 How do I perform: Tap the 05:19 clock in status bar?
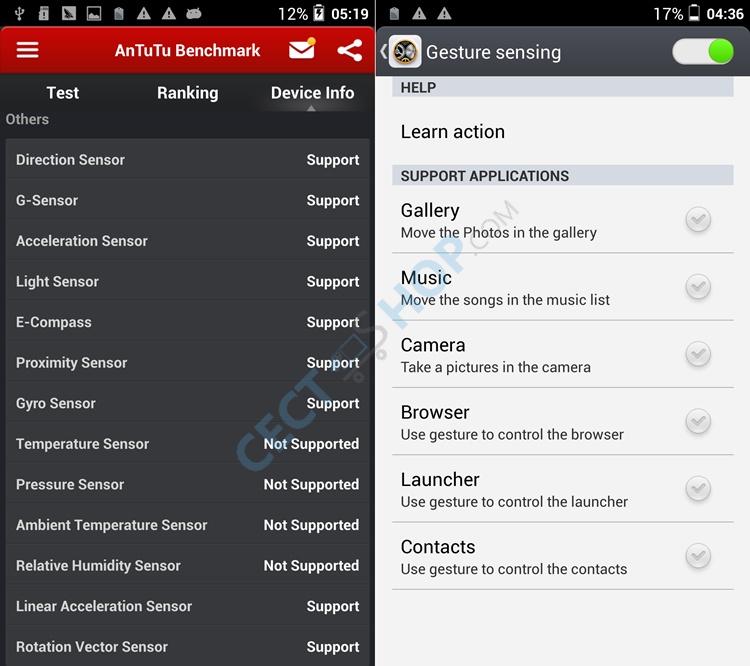click(x=350, y=14)
